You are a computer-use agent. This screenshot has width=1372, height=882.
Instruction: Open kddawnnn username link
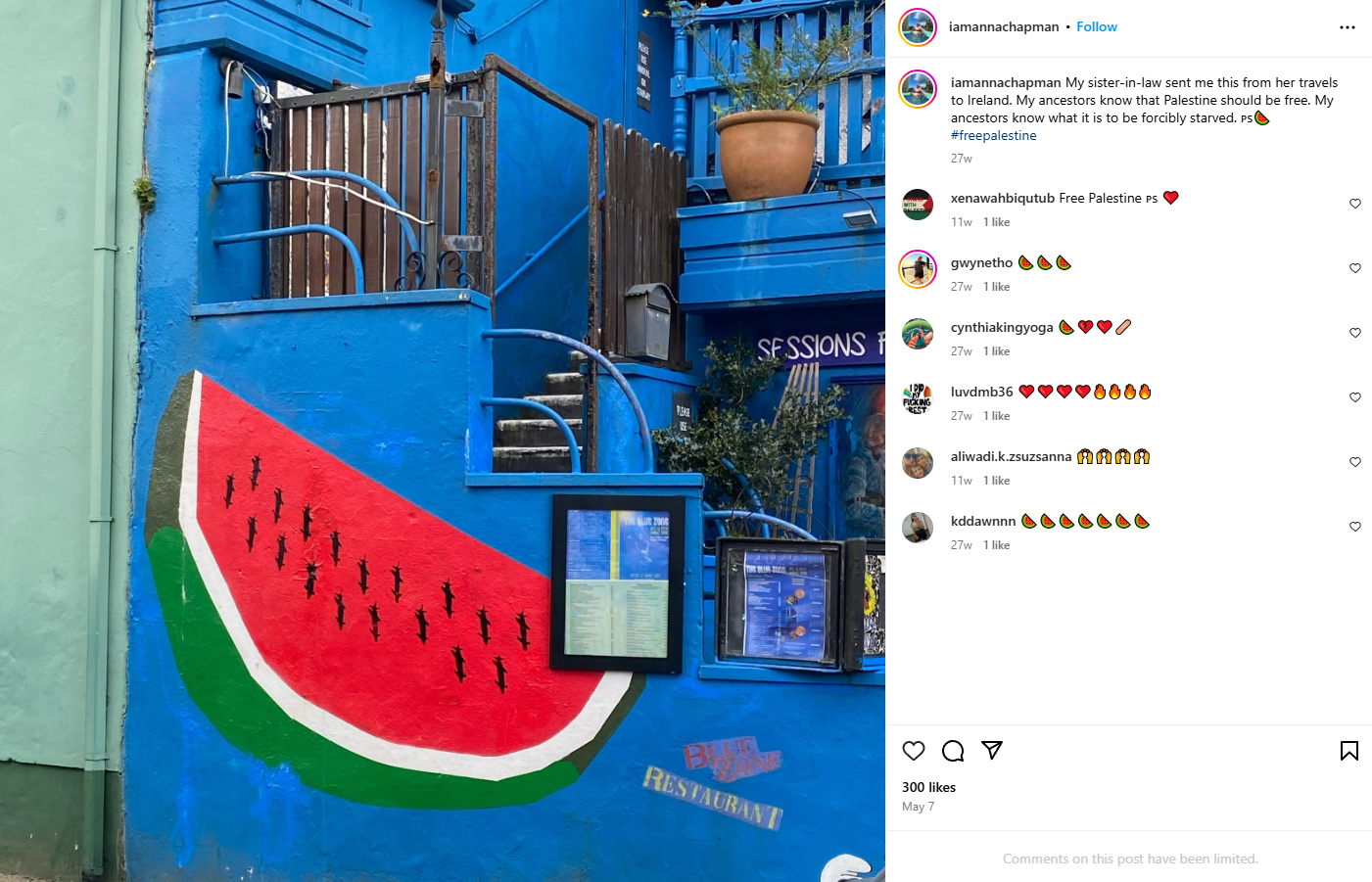click(983, 522)
